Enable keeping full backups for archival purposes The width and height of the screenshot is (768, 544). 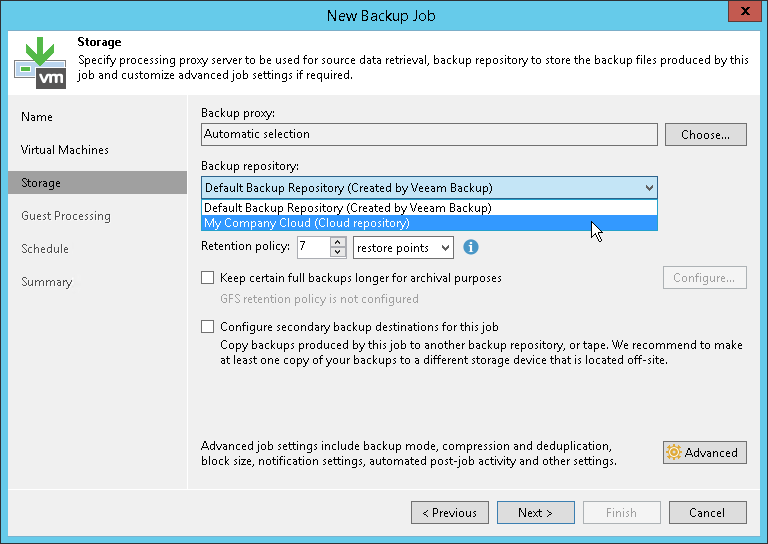coord(208,278)
